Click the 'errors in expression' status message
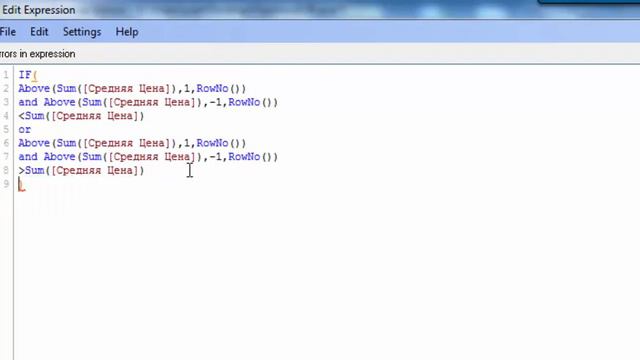This screenshot has width=640, height=360. click(x=38, y=54)
